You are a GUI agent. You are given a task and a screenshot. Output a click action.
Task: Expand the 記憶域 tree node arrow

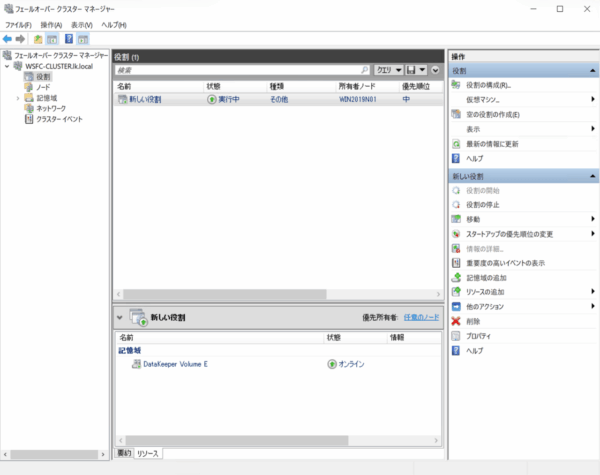click(x=18, y=98)
